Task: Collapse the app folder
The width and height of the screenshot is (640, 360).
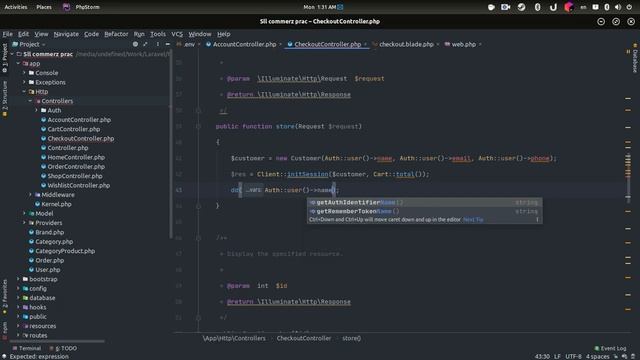Action: 18,63
